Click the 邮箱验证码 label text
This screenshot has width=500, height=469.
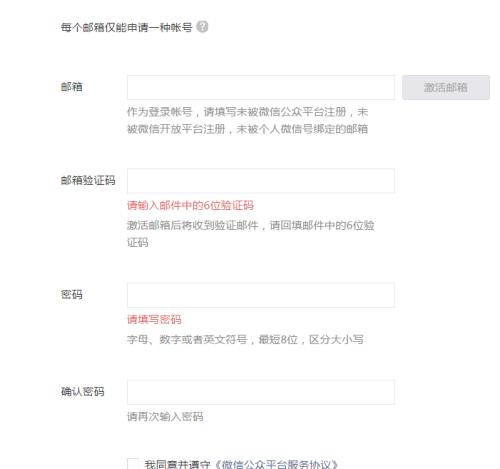point(88,180)
